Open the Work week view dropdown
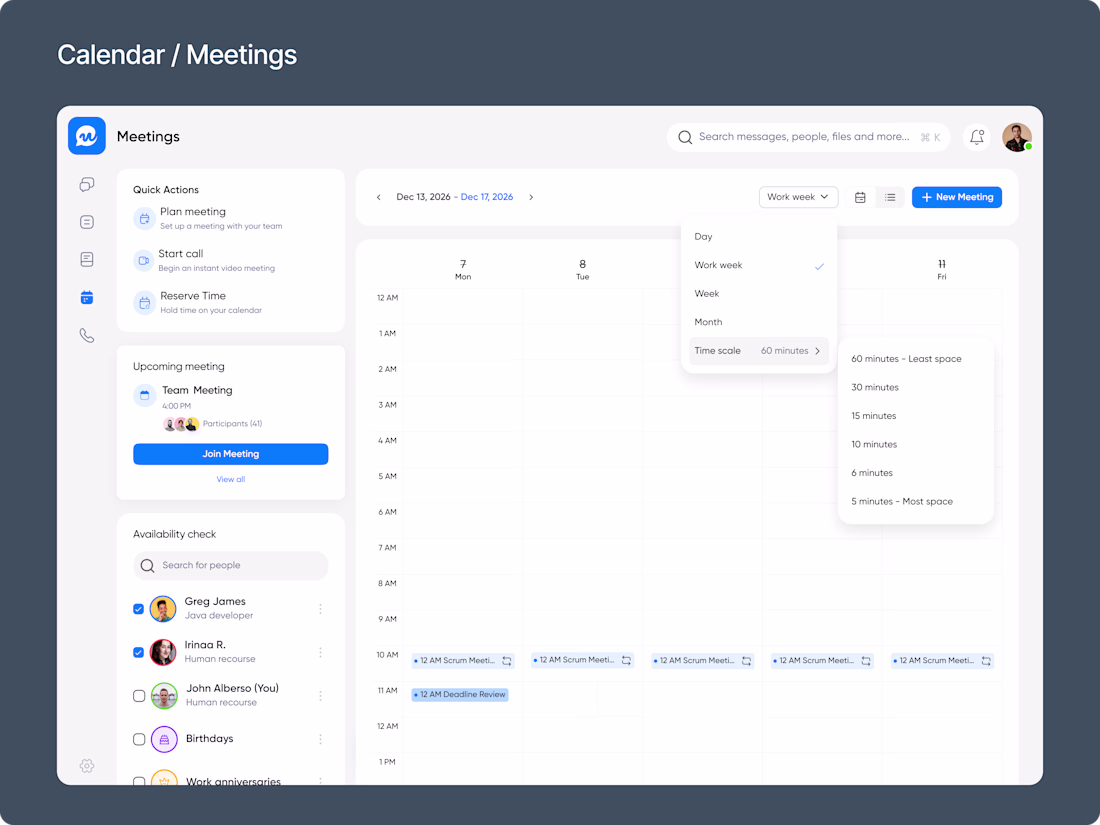Screen dimensions: 1100x825 [798, 197]
